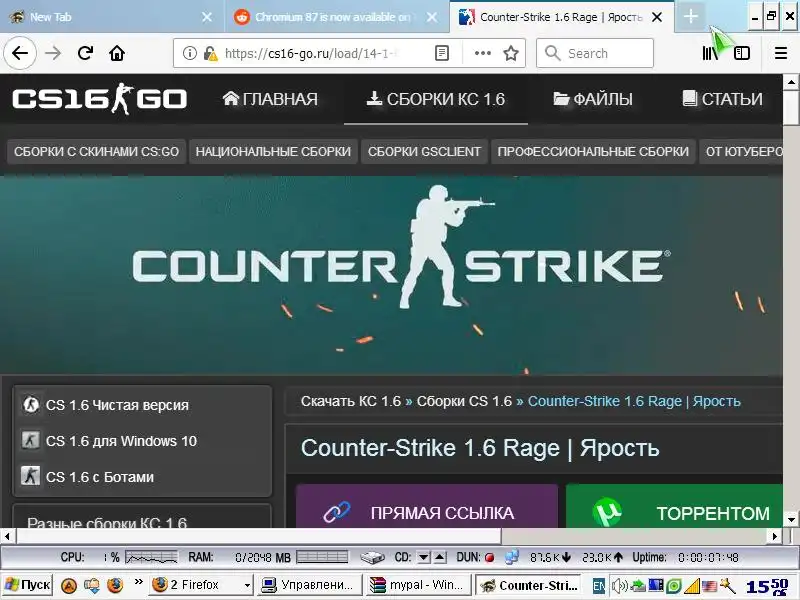Click CD tray down arrow in status bar
Screen dimensions: 800x600
point(423,558)
